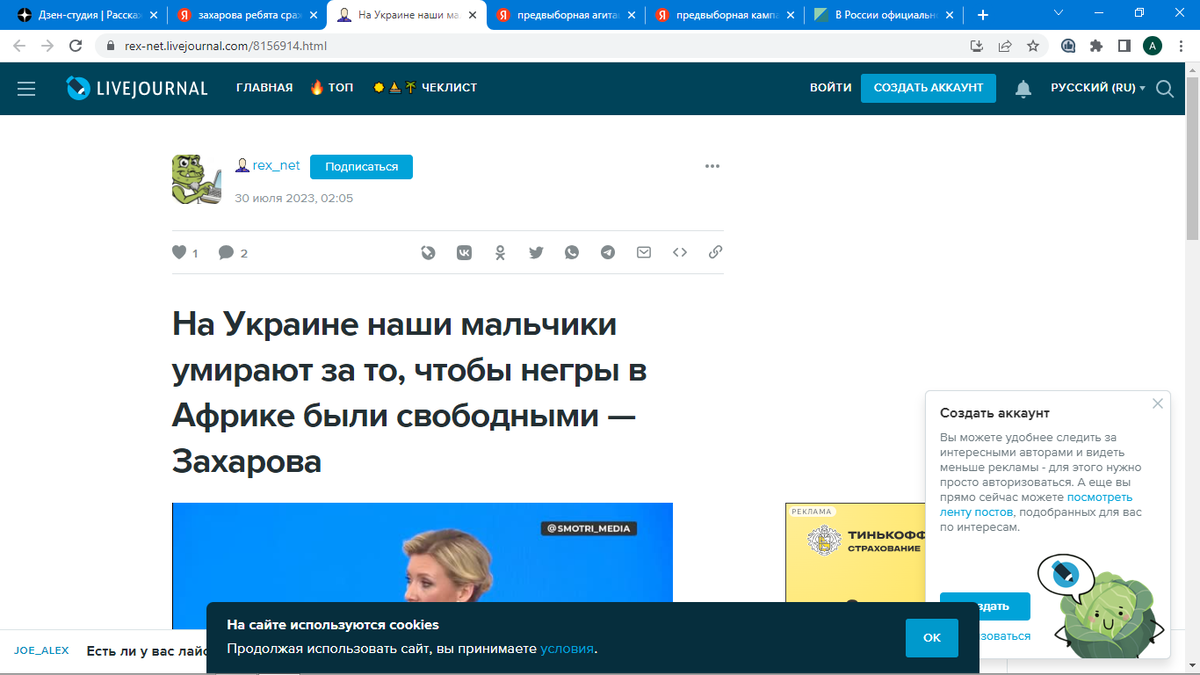The image size is (1200, 675).
Task: Open условия link in cookies banner
Action: (567, 649)
